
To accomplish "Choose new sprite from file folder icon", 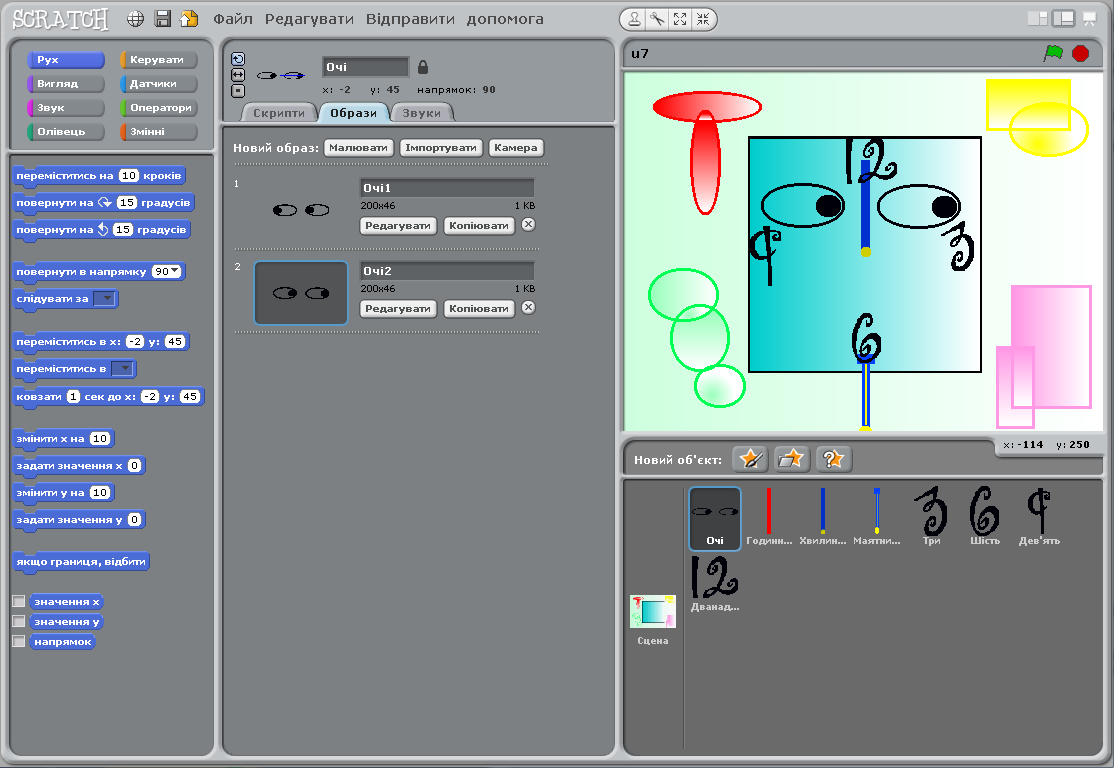I will click(791, 459).
